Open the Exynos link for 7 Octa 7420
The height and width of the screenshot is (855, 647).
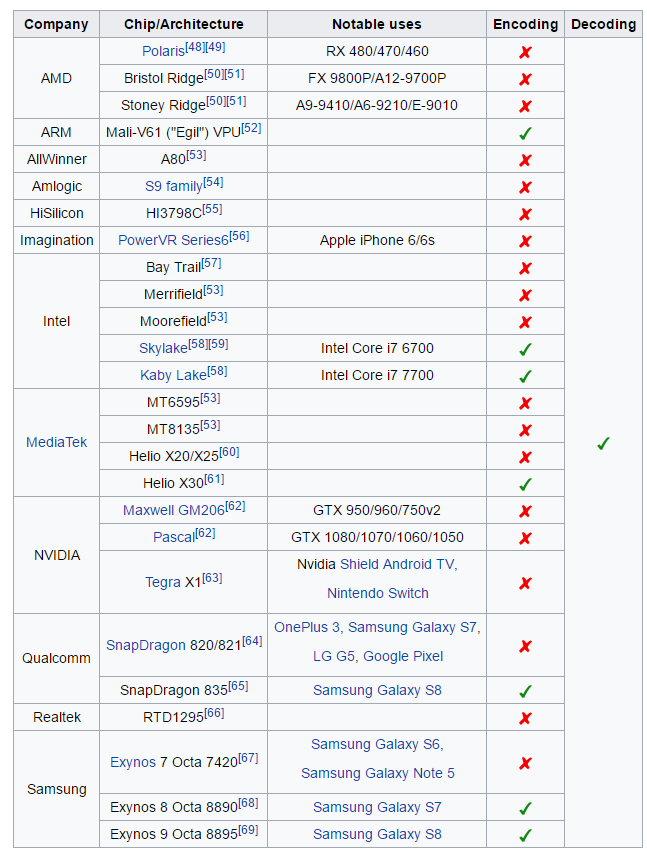click(134, 762)
